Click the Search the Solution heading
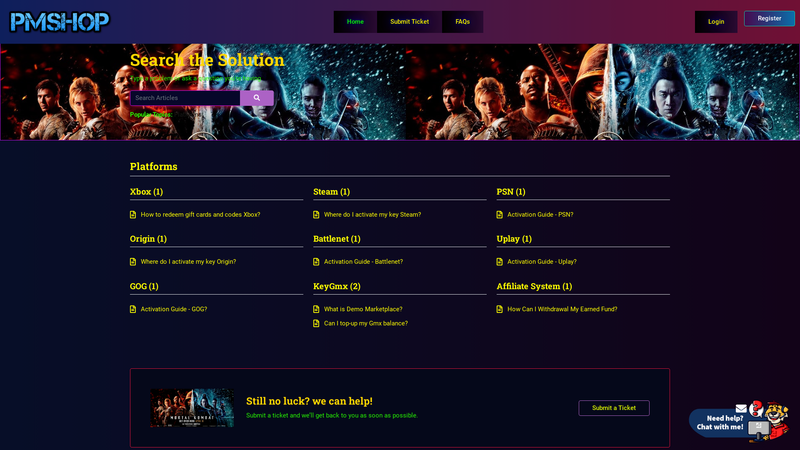 [x=207, y=60]
